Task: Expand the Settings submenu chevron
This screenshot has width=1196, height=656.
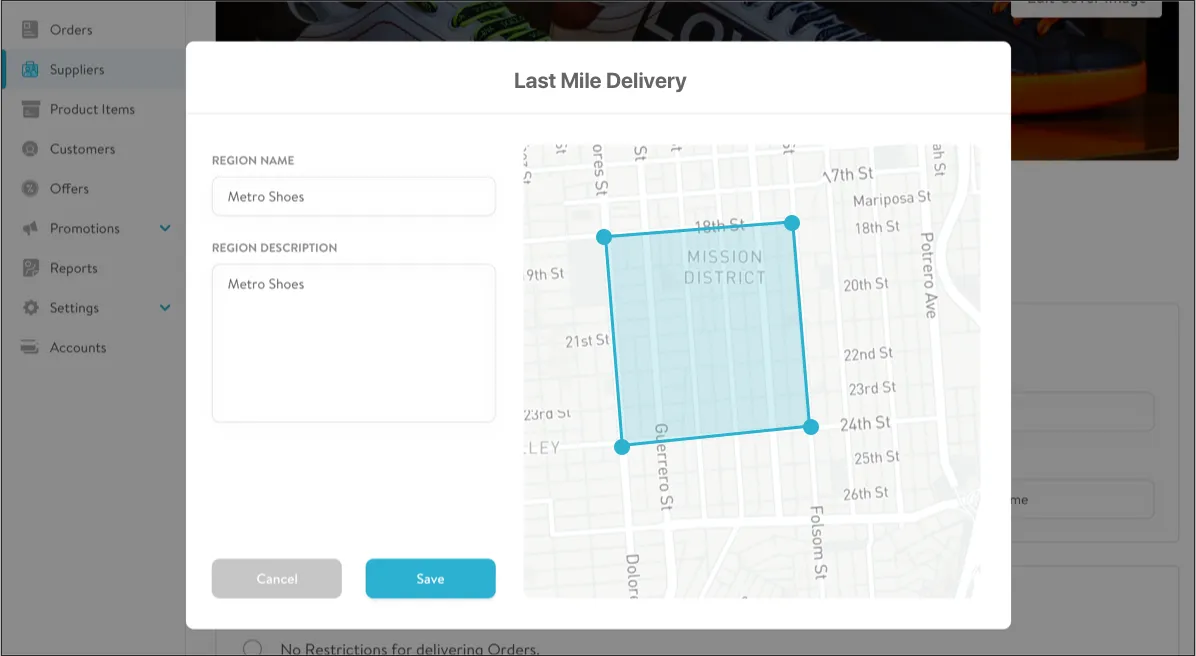Action: click(165, 308)
